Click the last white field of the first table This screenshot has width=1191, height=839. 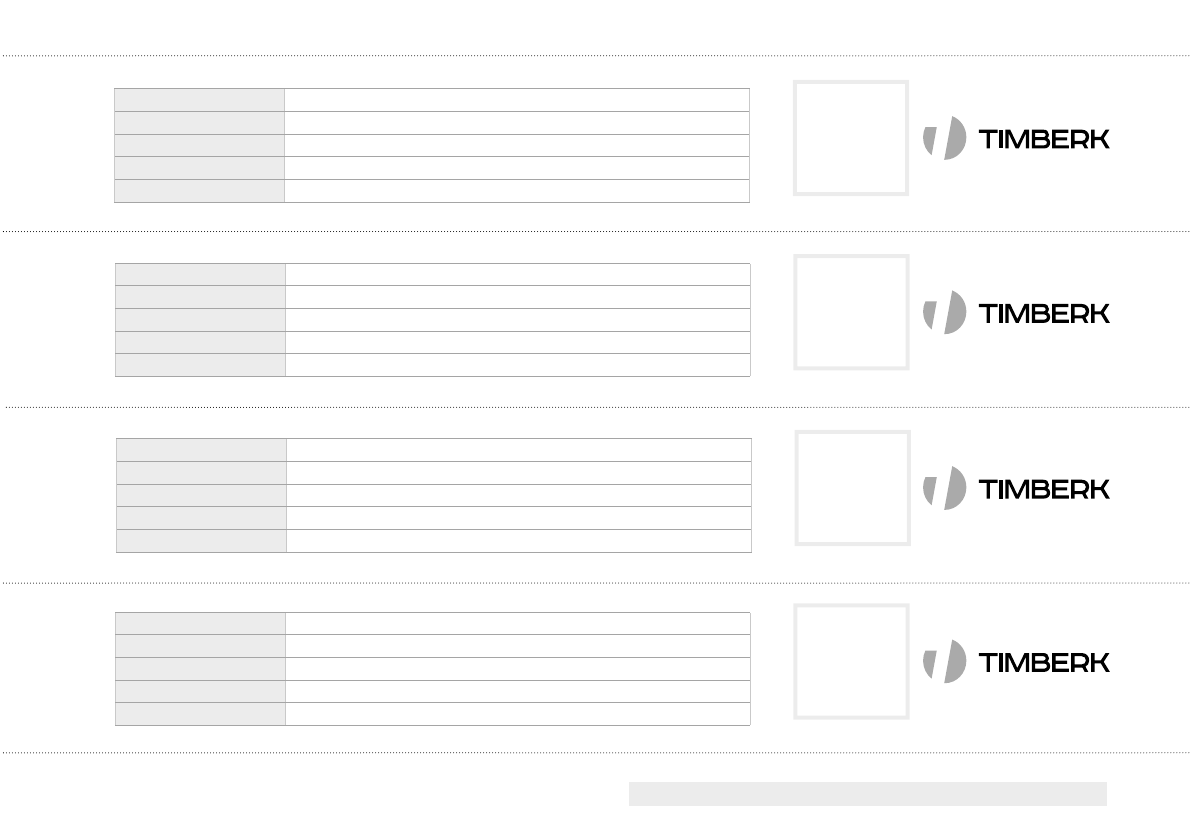pyautogui.click(x=516, y=191)
